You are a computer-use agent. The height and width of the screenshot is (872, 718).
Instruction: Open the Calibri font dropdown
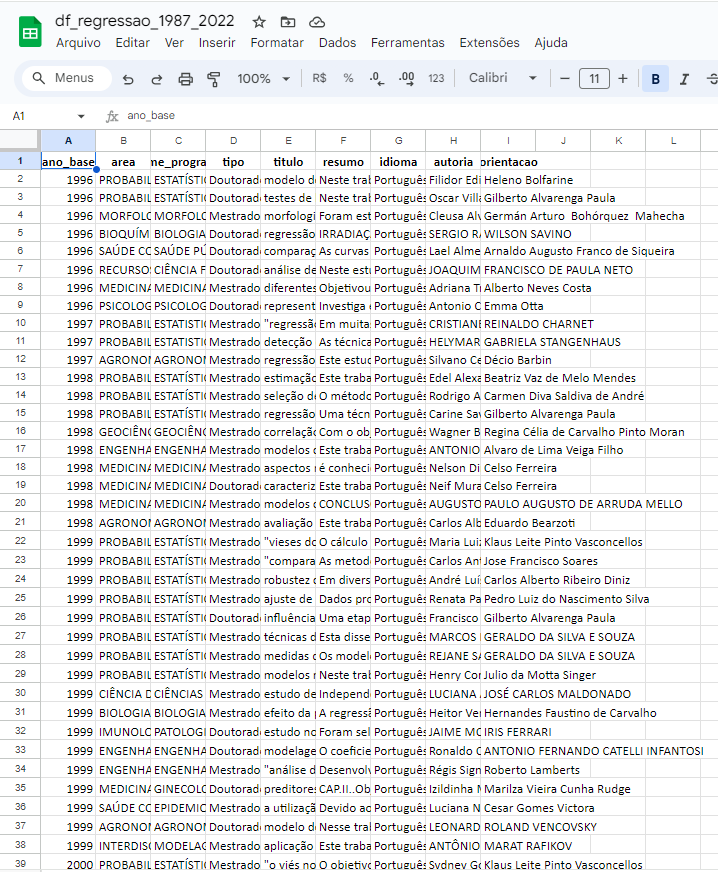(502, 78)
